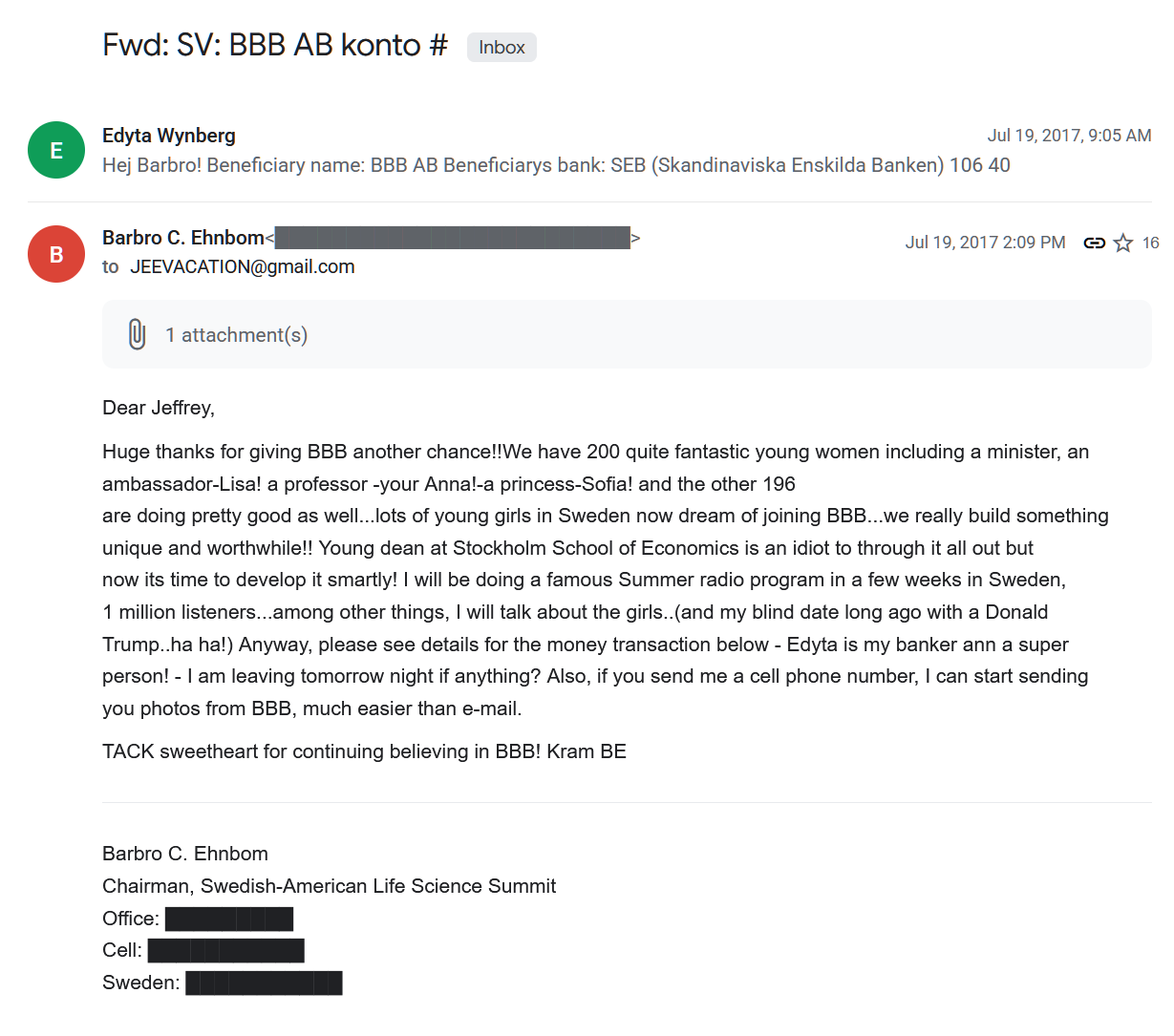The height and width of the screenshot is (1036, 1174).
Task: Star the Barbro C. Ehnbom message
Action: pos(1123,243)
